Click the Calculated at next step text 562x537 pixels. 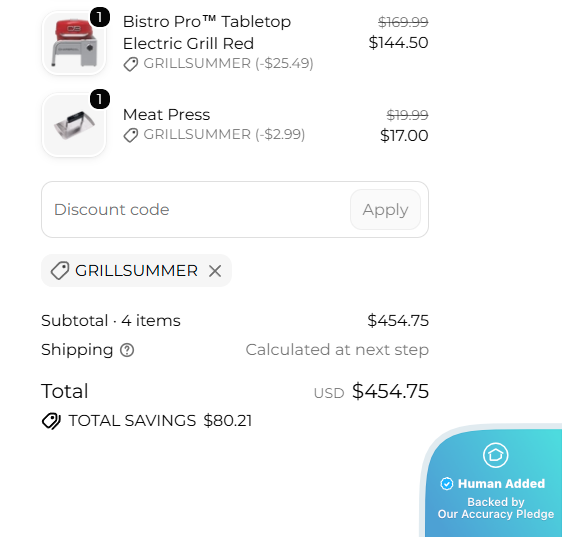(337, 350)
